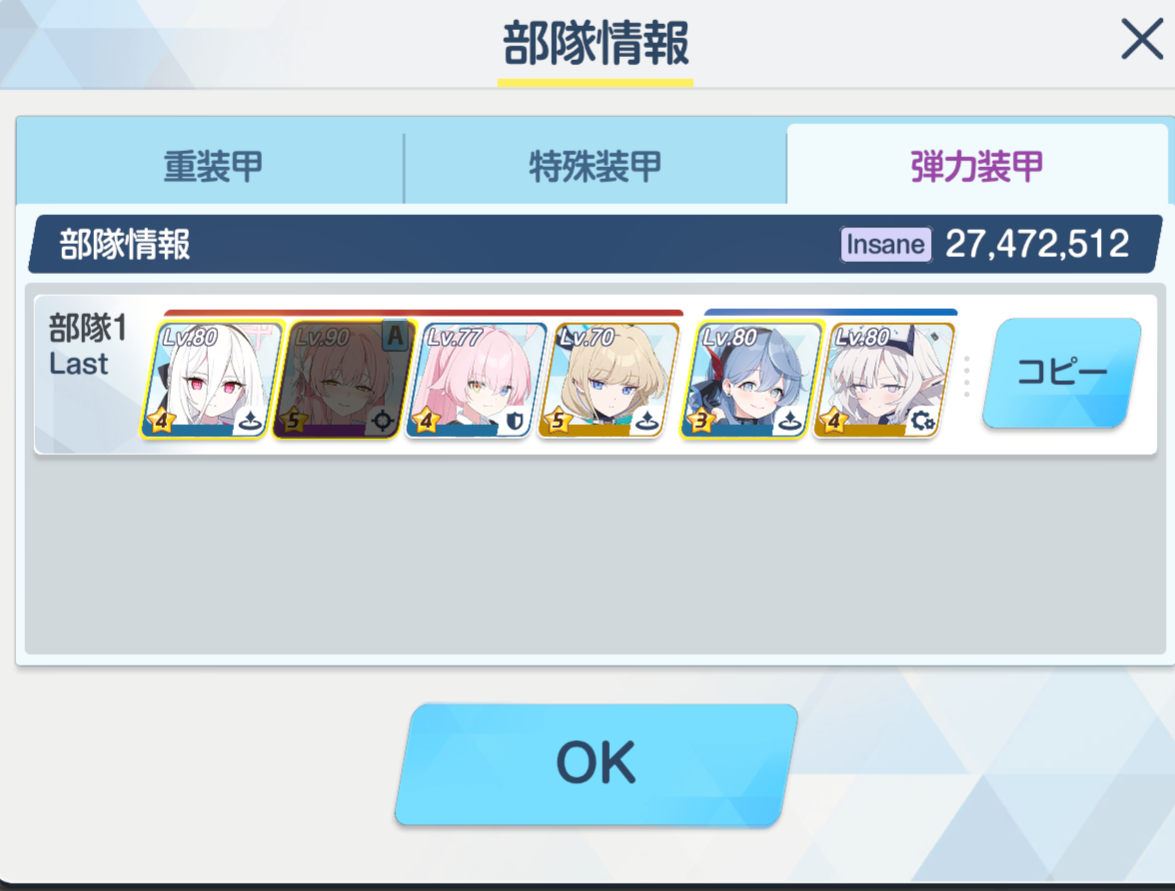Viewport: 1175px width, 891px height.
Task: Choose the pink-haired Lv.77 student card
Action: pyautogui.click(x=477, y=379)
